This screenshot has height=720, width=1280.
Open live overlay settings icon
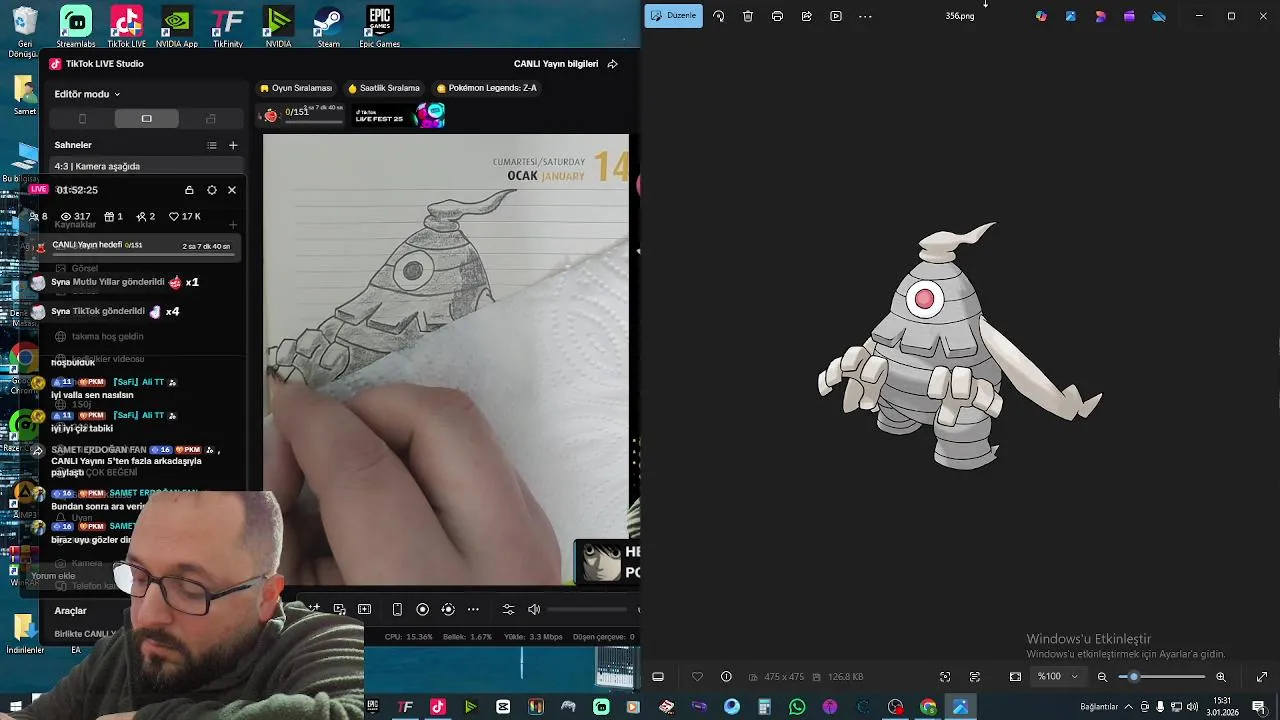pos(211,190)
